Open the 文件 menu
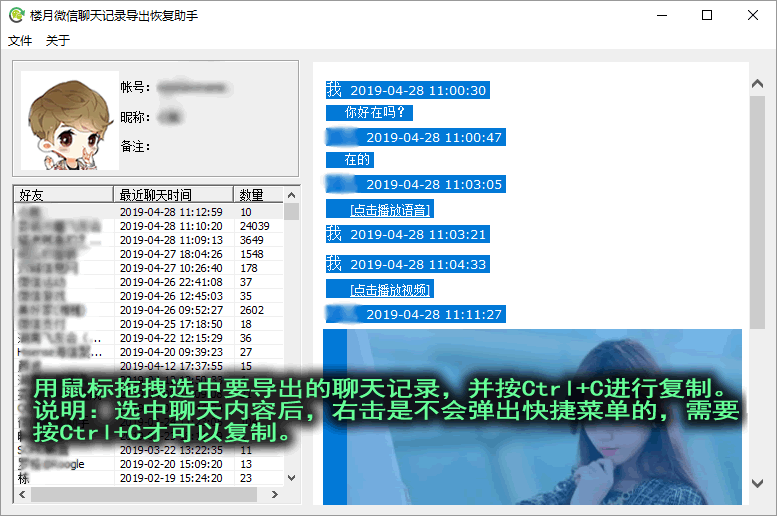 pos(20,41)
